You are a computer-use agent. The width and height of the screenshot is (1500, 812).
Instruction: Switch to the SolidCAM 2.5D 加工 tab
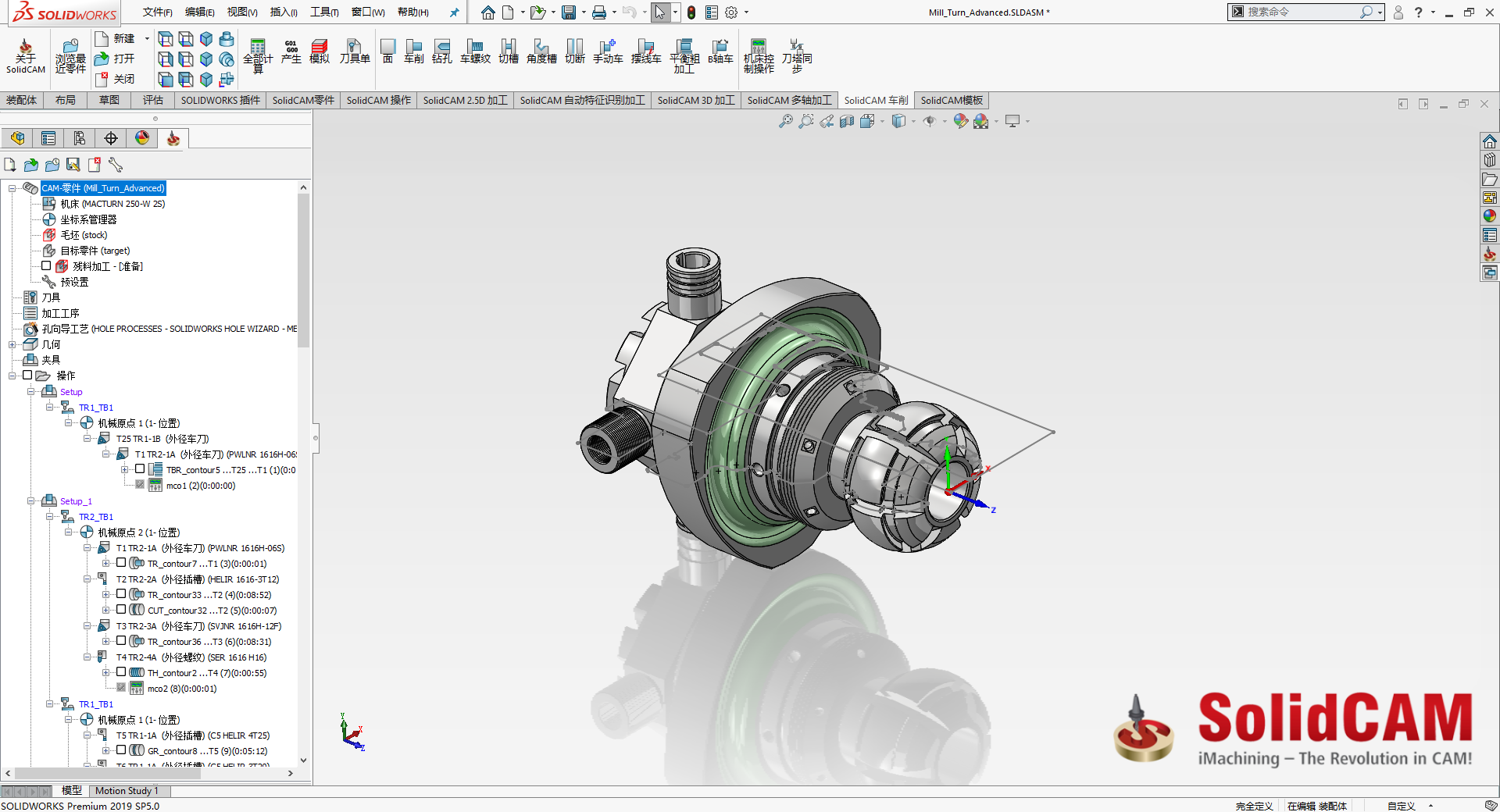(x=465, y=100)
